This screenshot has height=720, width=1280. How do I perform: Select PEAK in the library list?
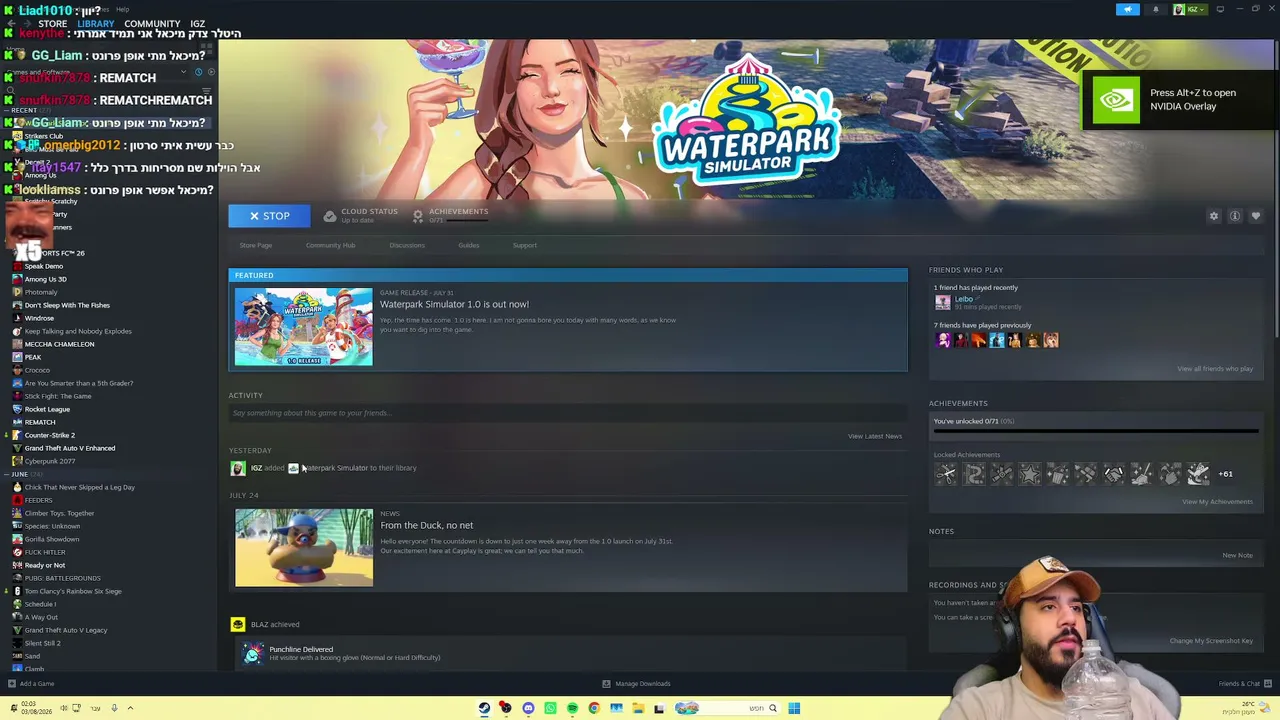point(32,357)
